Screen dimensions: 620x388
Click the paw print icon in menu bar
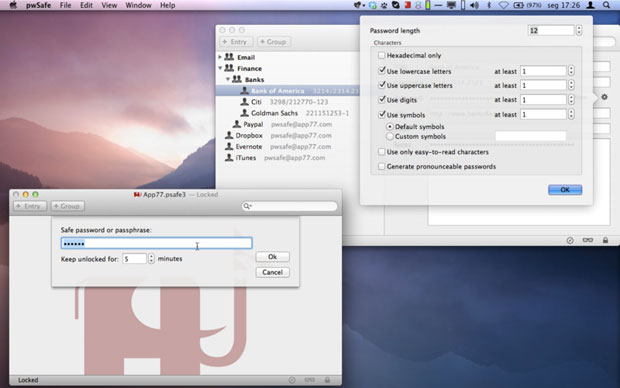pyautogui.click(x=384, y=5)
